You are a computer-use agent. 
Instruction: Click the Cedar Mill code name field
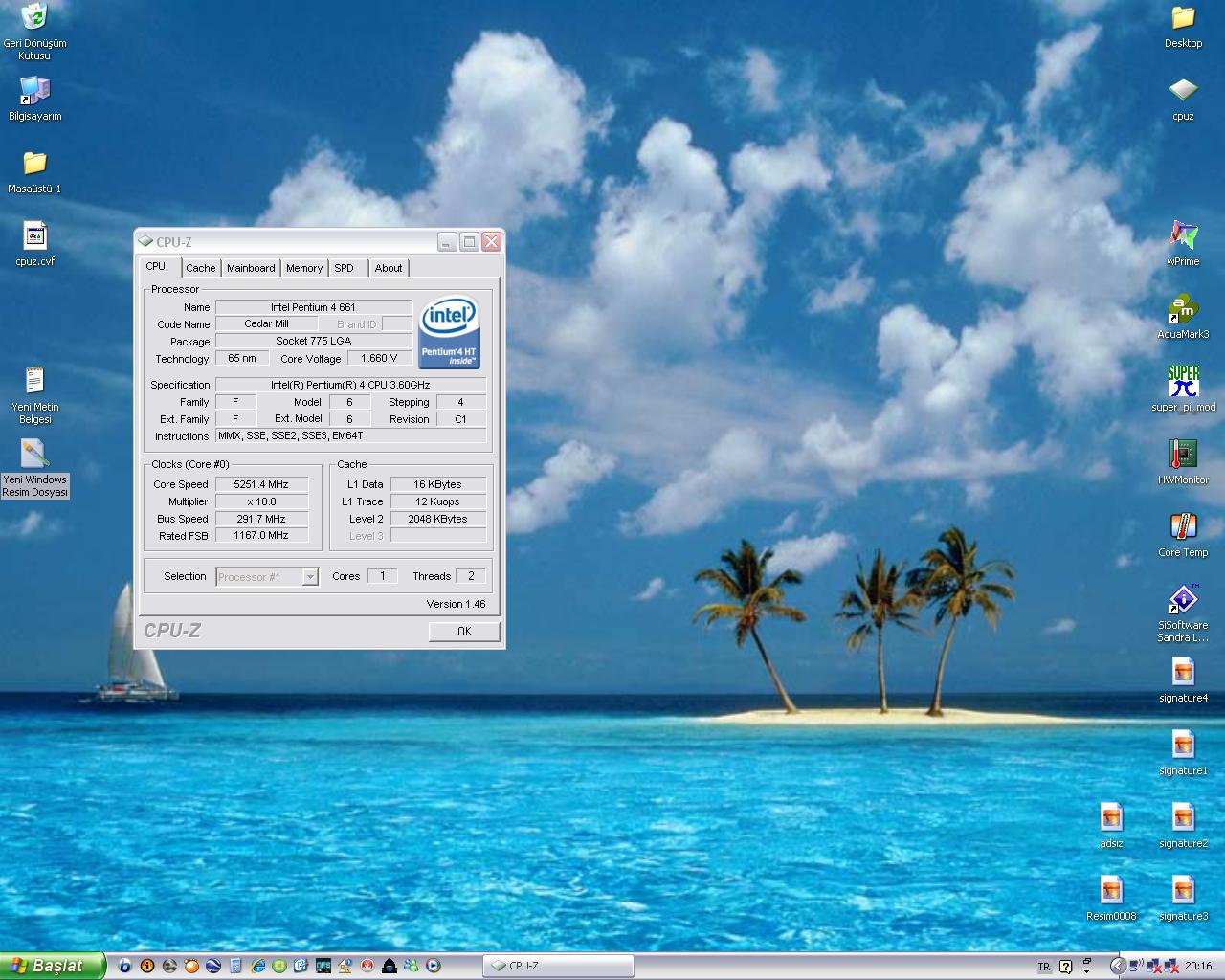pos(266,323)
